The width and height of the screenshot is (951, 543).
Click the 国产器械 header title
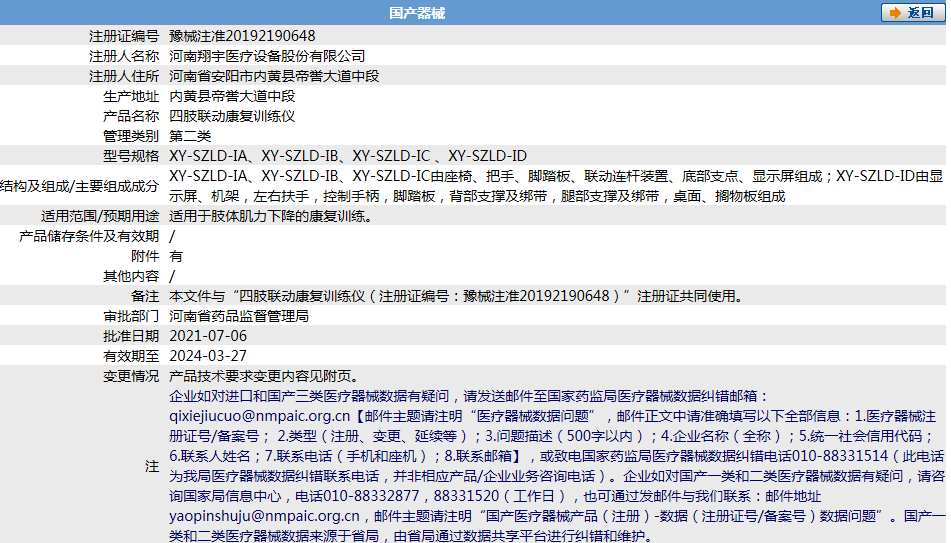[417, 13]
